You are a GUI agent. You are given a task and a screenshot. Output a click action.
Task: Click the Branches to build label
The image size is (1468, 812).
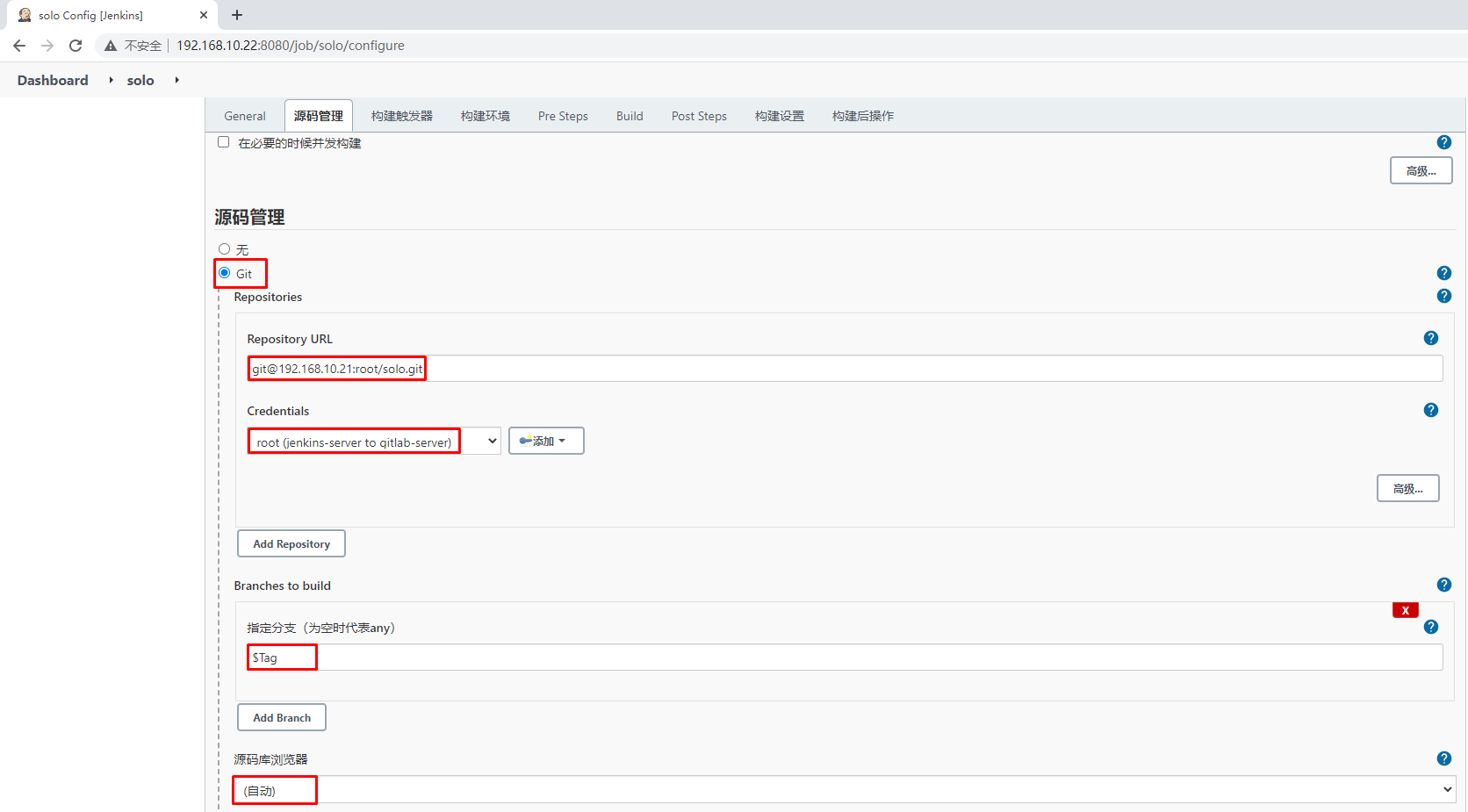coord(283,586)
